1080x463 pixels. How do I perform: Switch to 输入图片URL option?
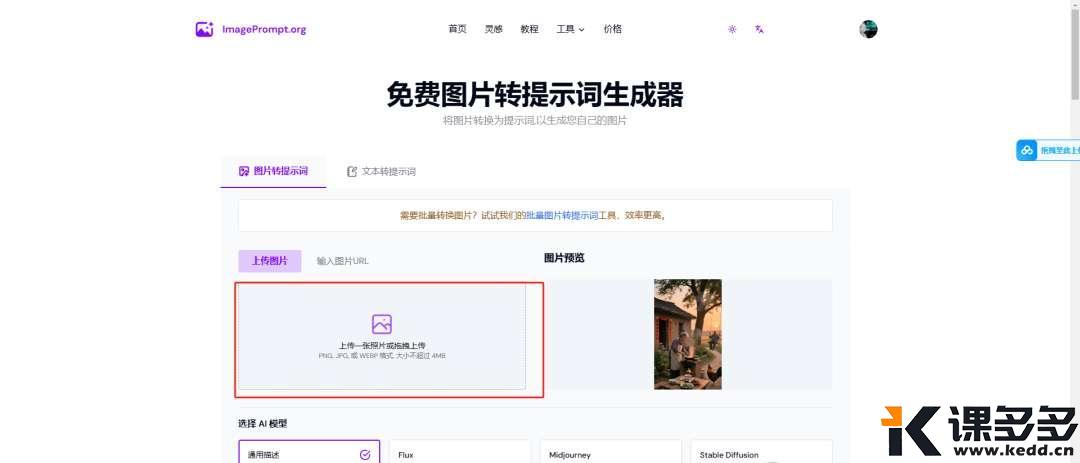(342, 261)
